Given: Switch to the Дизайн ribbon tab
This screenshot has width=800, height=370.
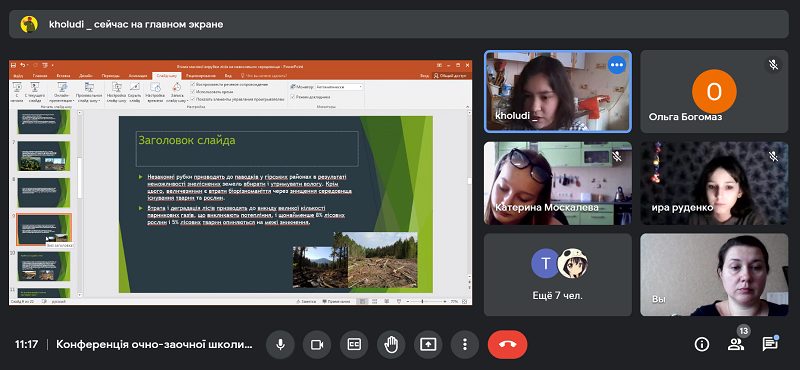Looking at the screenshot, I should click(85, 76).
